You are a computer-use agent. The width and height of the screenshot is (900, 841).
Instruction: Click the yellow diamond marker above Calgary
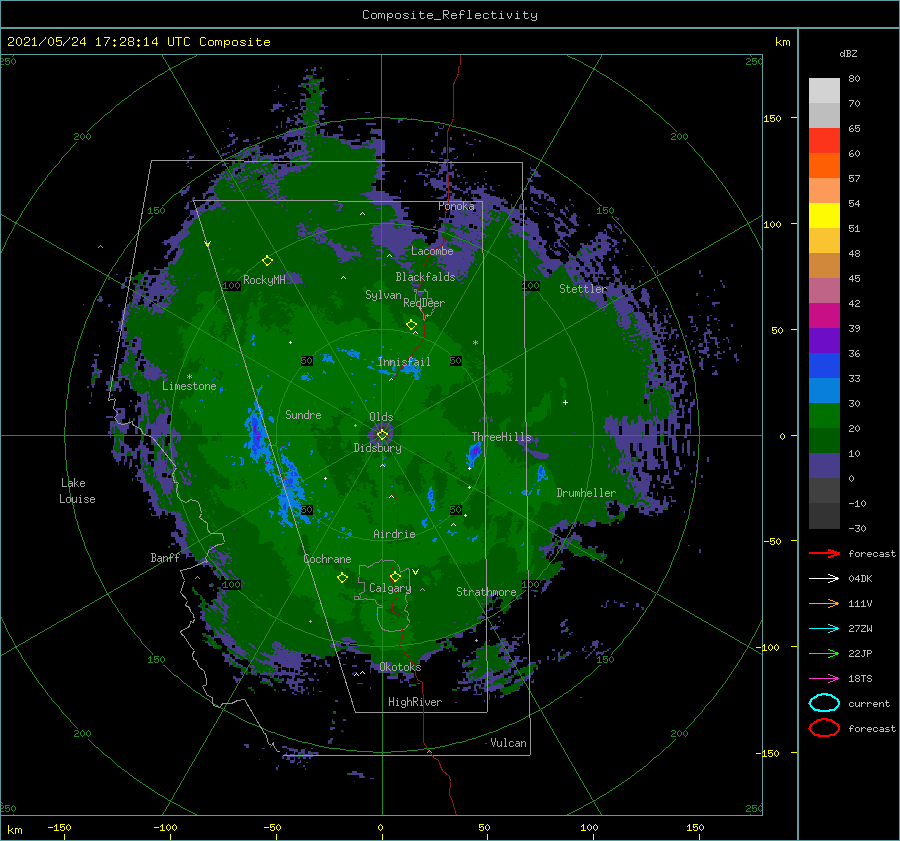pyautogui.click(x=395, y=576)
